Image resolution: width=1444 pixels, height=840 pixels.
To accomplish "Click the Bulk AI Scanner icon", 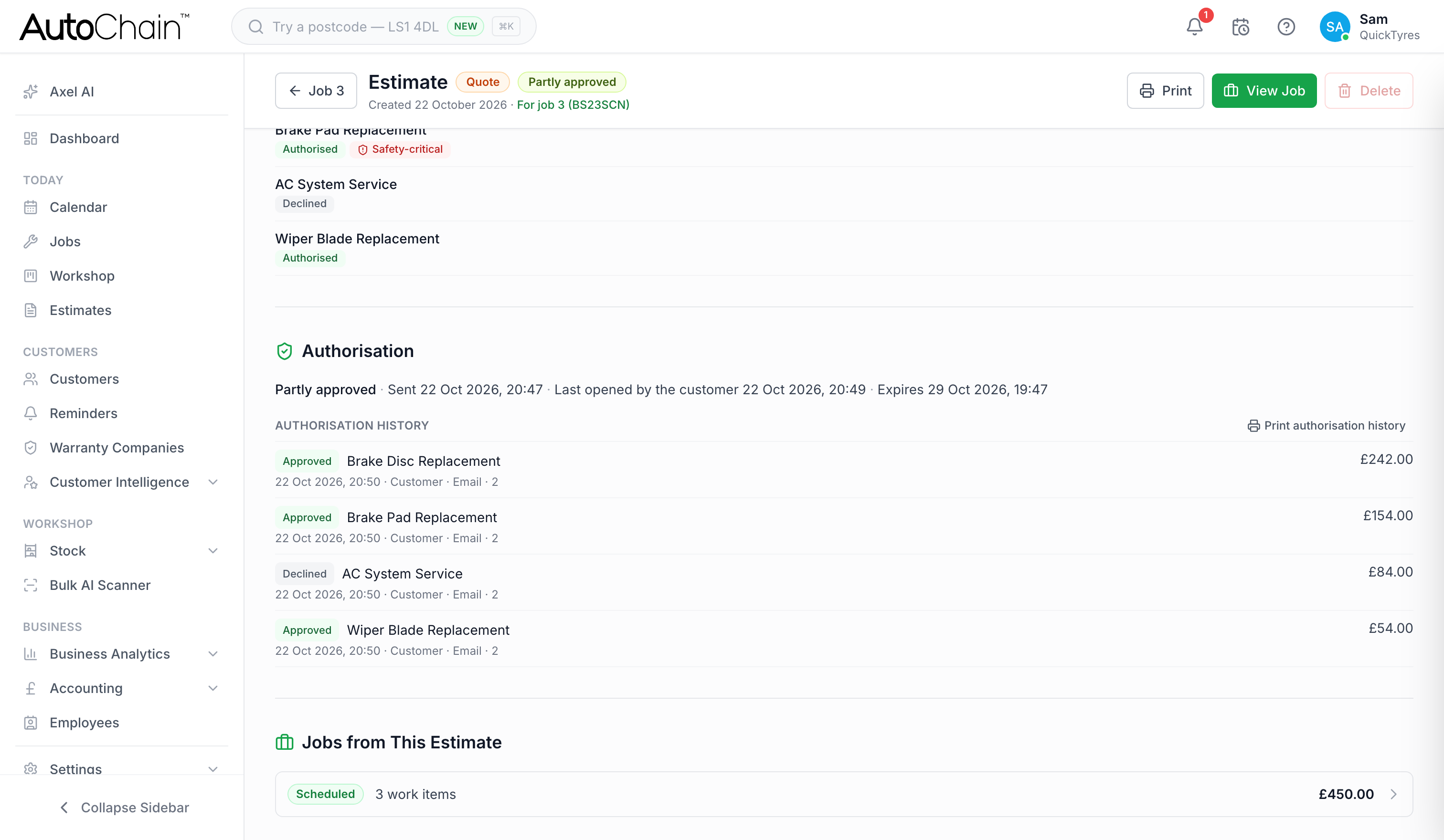I will tap(31, 585).
